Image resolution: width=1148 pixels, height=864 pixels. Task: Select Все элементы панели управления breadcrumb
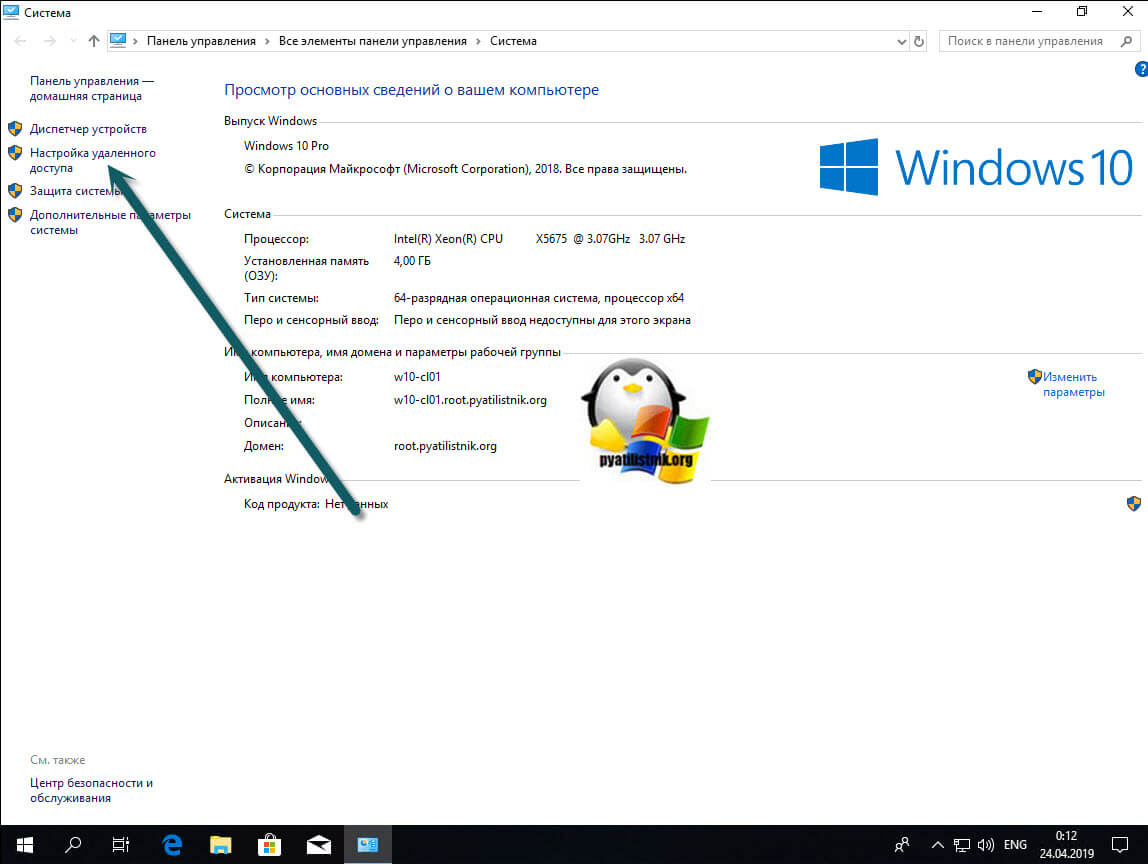372,41
